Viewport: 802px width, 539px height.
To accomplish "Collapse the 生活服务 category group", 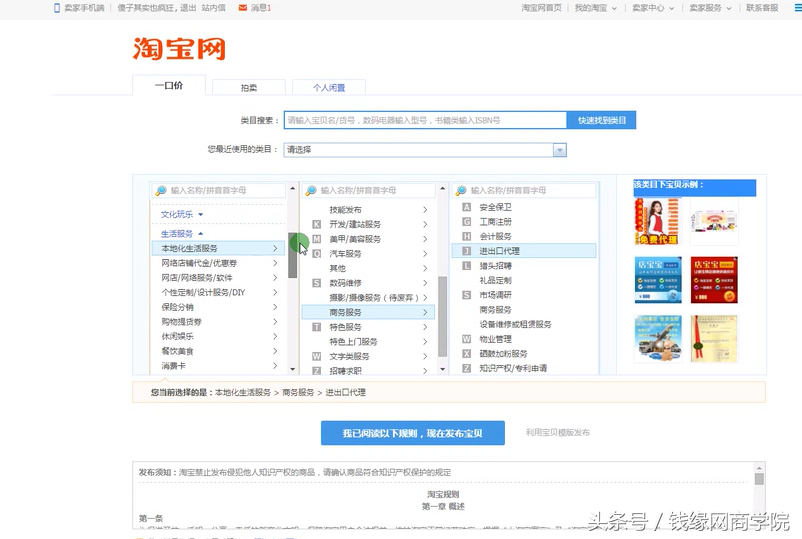I will [182, 234].
